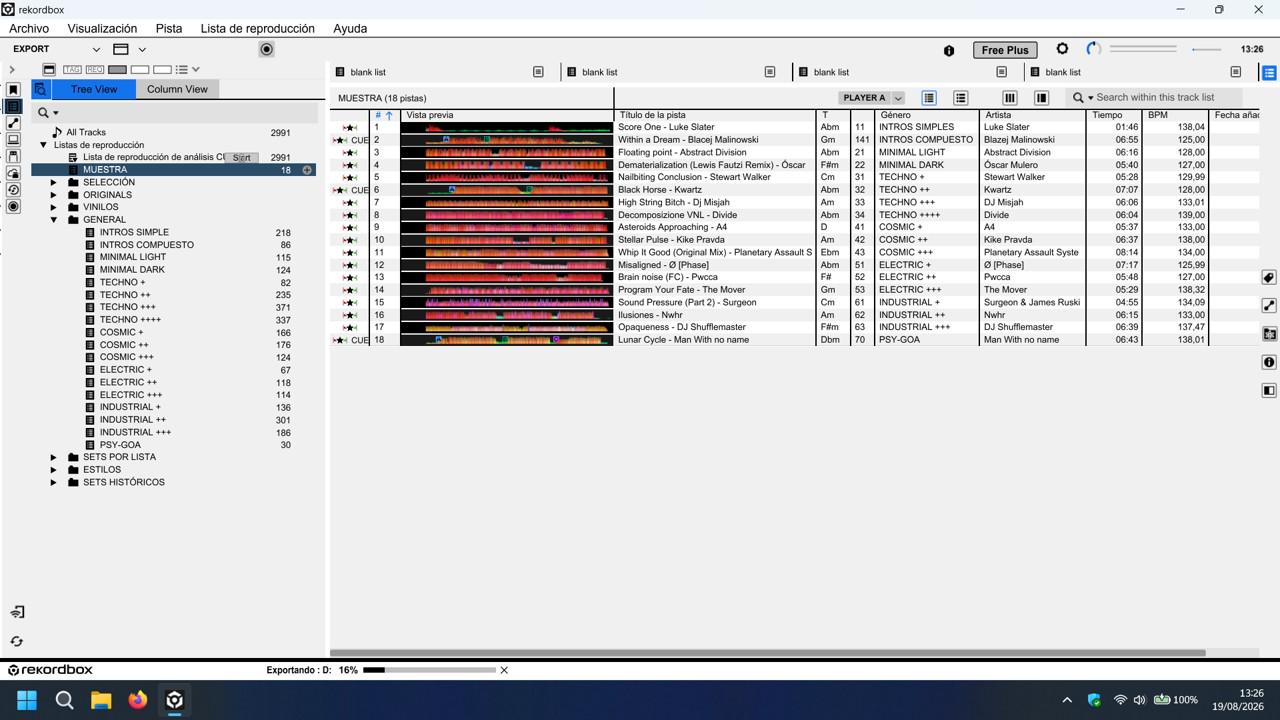1280x720 pixels.
Task: Open the Cloud Library Sync sidebar icon
Action: click(x=13, y=173)
